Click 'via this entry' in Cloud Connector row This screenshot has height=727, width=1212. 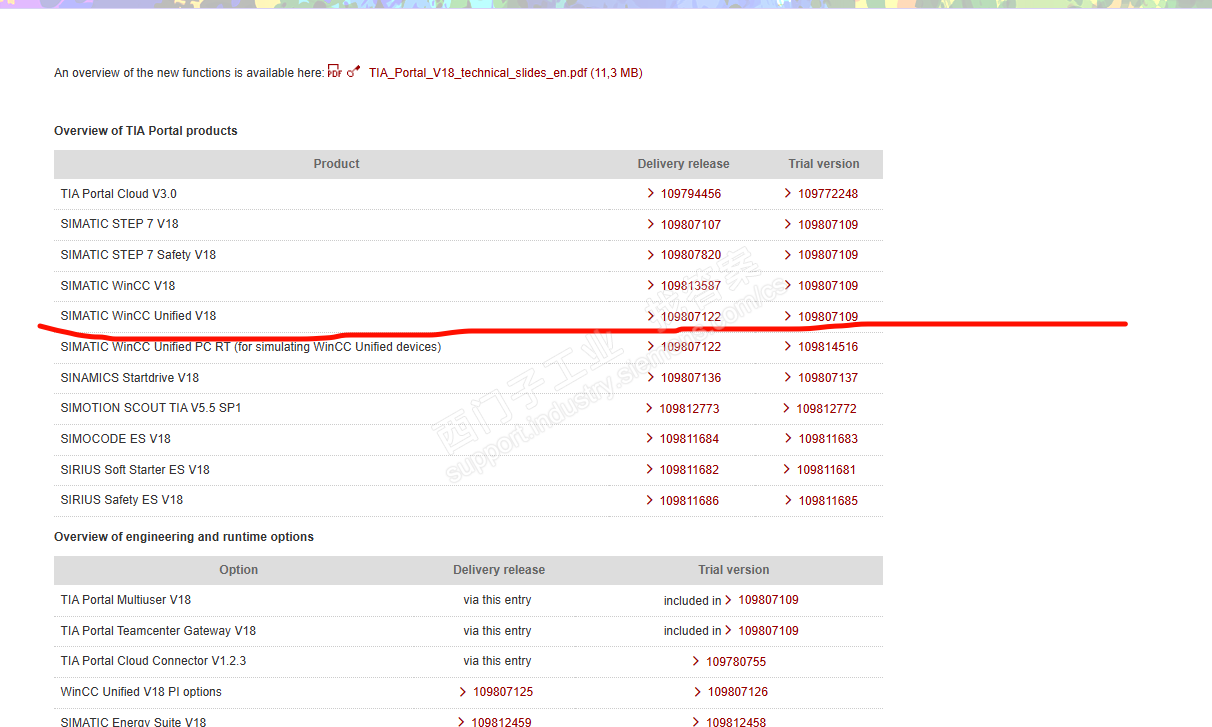(497, 661)
